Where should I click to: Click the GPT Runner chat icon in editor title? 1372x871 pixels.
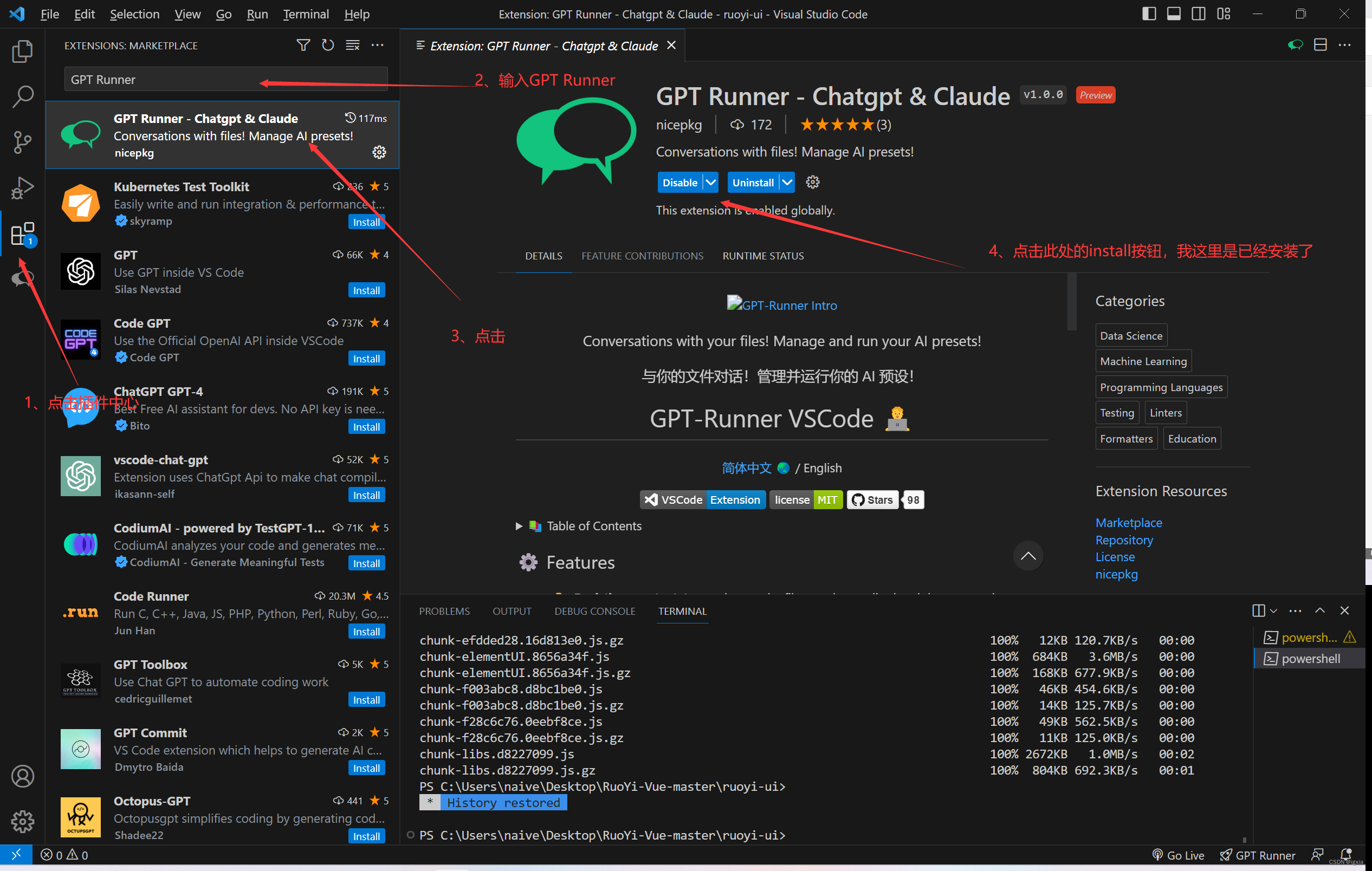pos(1295,45)
